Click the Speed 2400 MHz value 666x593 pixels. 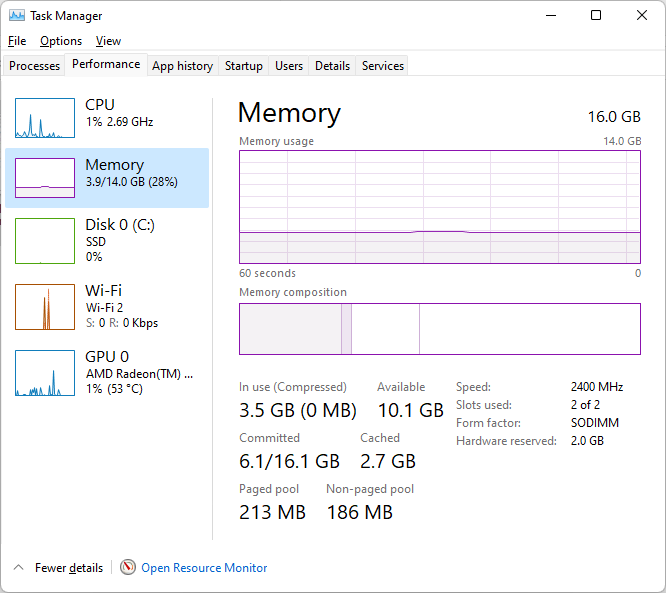point(597,387)
